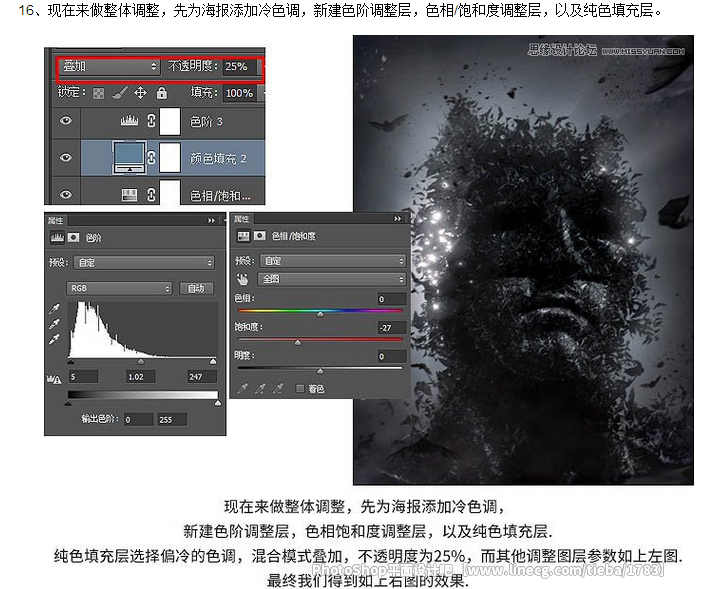
Task: Toggle lock all padlock icon
Action: (161, 93)
